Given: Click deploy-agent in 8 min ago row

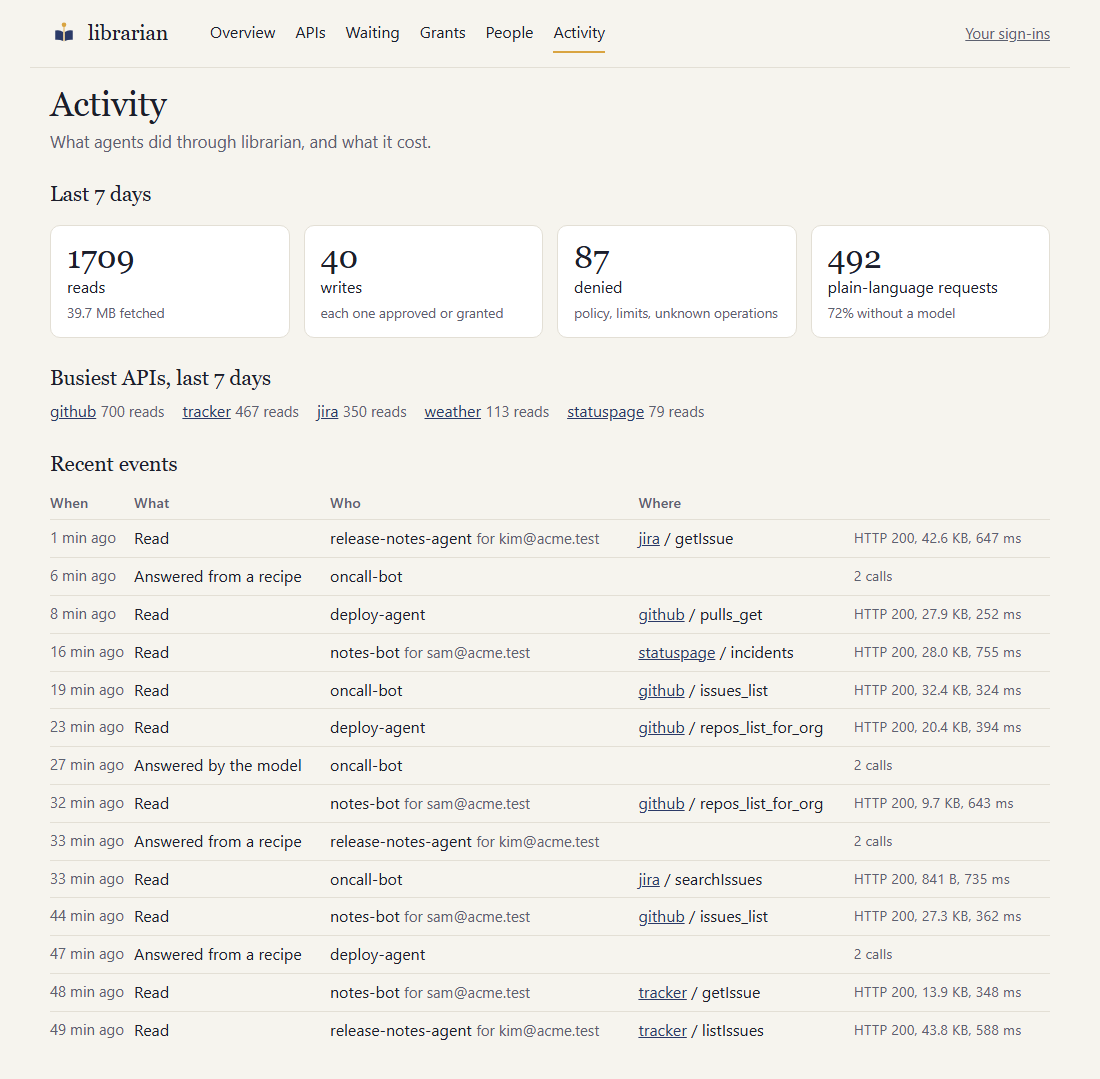Looking at the screenshot, I should (377, 615).
